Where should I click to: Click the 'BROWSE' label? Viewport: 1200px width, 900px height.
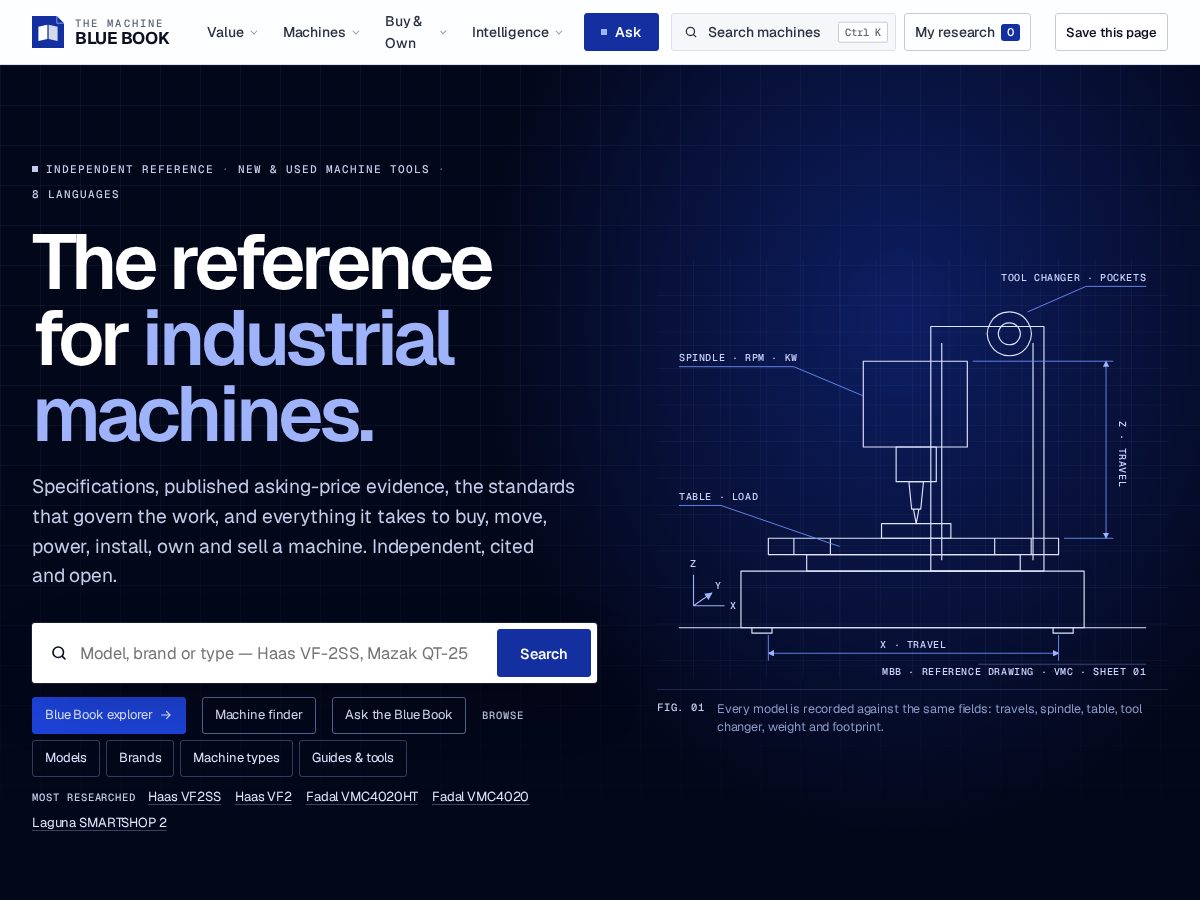tap(503, 716)
